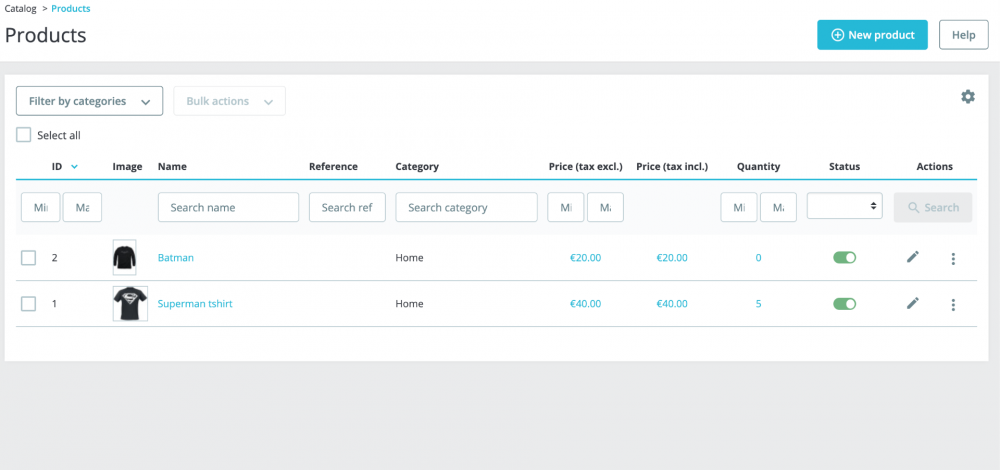Open the Status filter select box
Viewport: 1000px width, 470px height.
click(844, 207)
